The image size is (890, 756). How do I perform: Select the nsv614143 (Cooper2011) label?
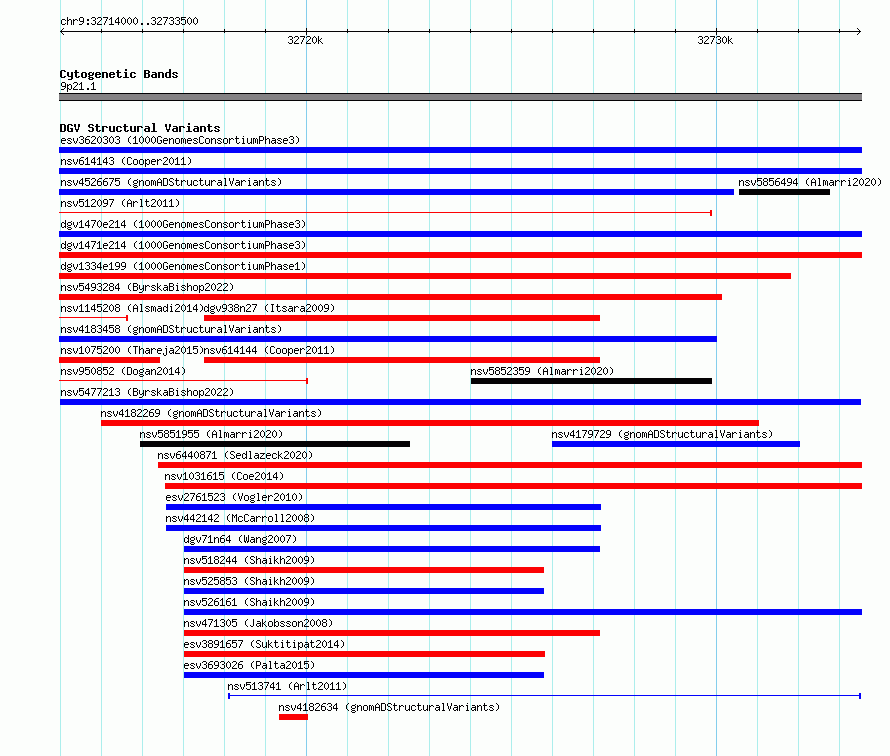click(x=126, y=161)
